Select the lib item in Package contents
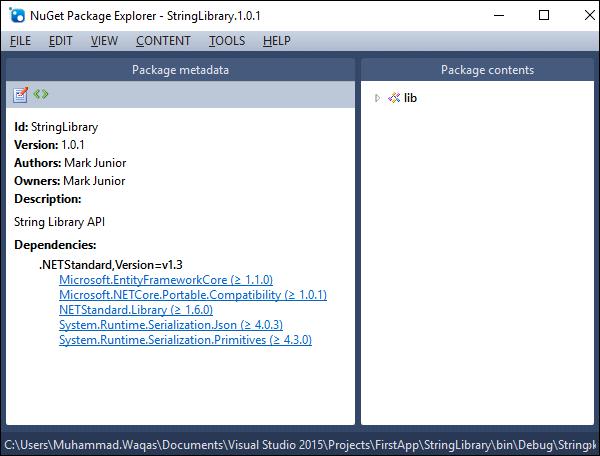The height and width of the screenshot is (456, 600). point(410,98)
